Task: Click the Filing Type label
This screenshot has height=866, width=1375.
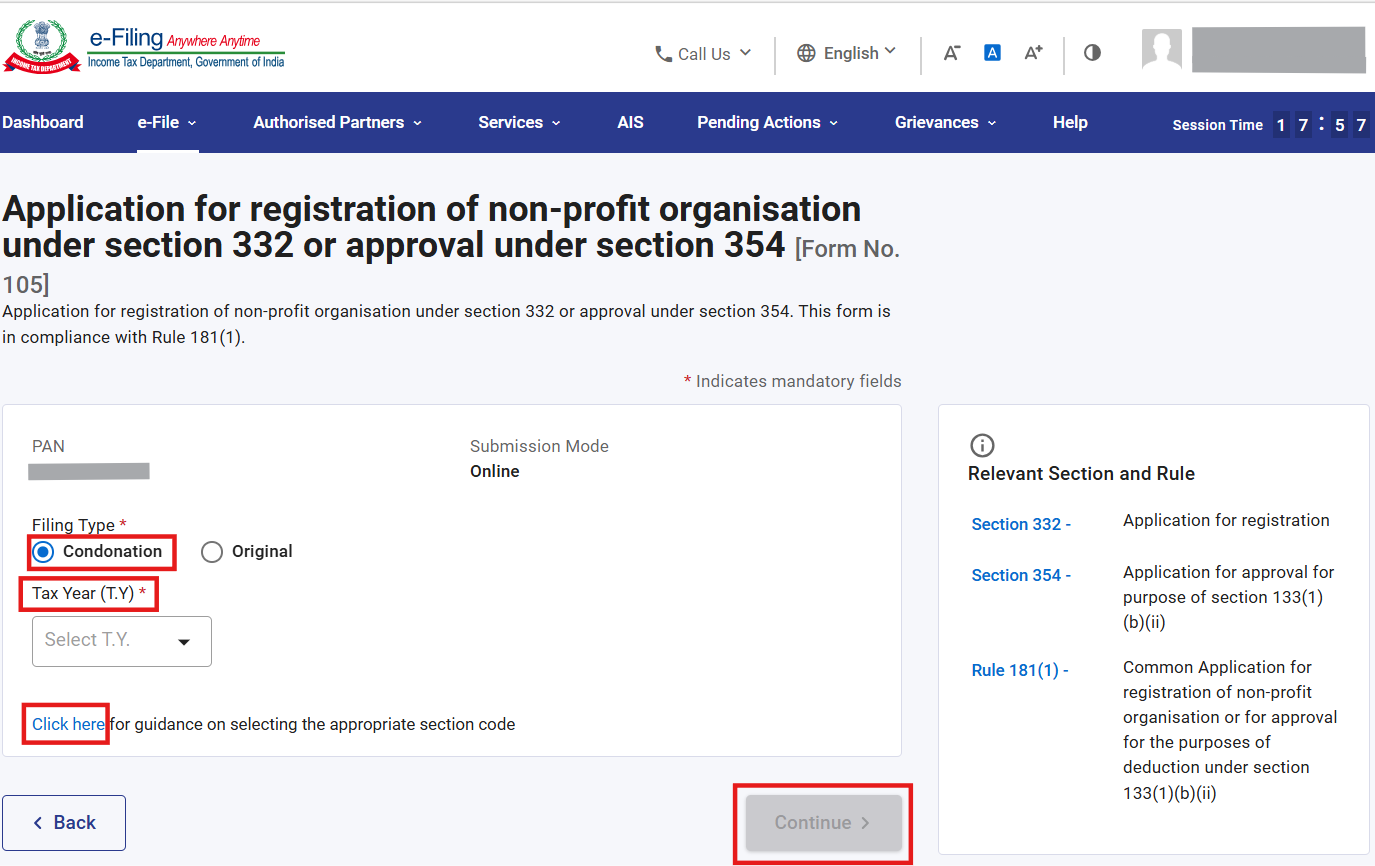Action: (x=79, y=525)
